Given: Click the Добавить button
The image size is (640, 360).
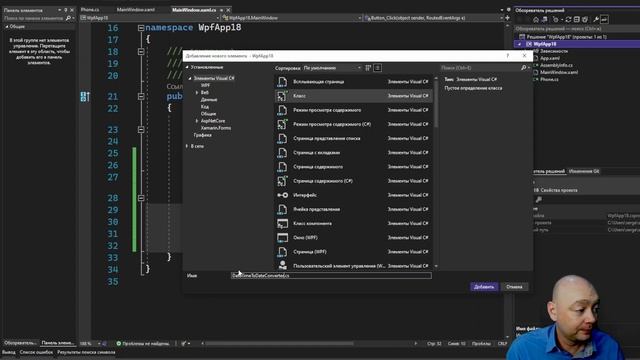Looking at the screenshot, I should pos(484,287).
